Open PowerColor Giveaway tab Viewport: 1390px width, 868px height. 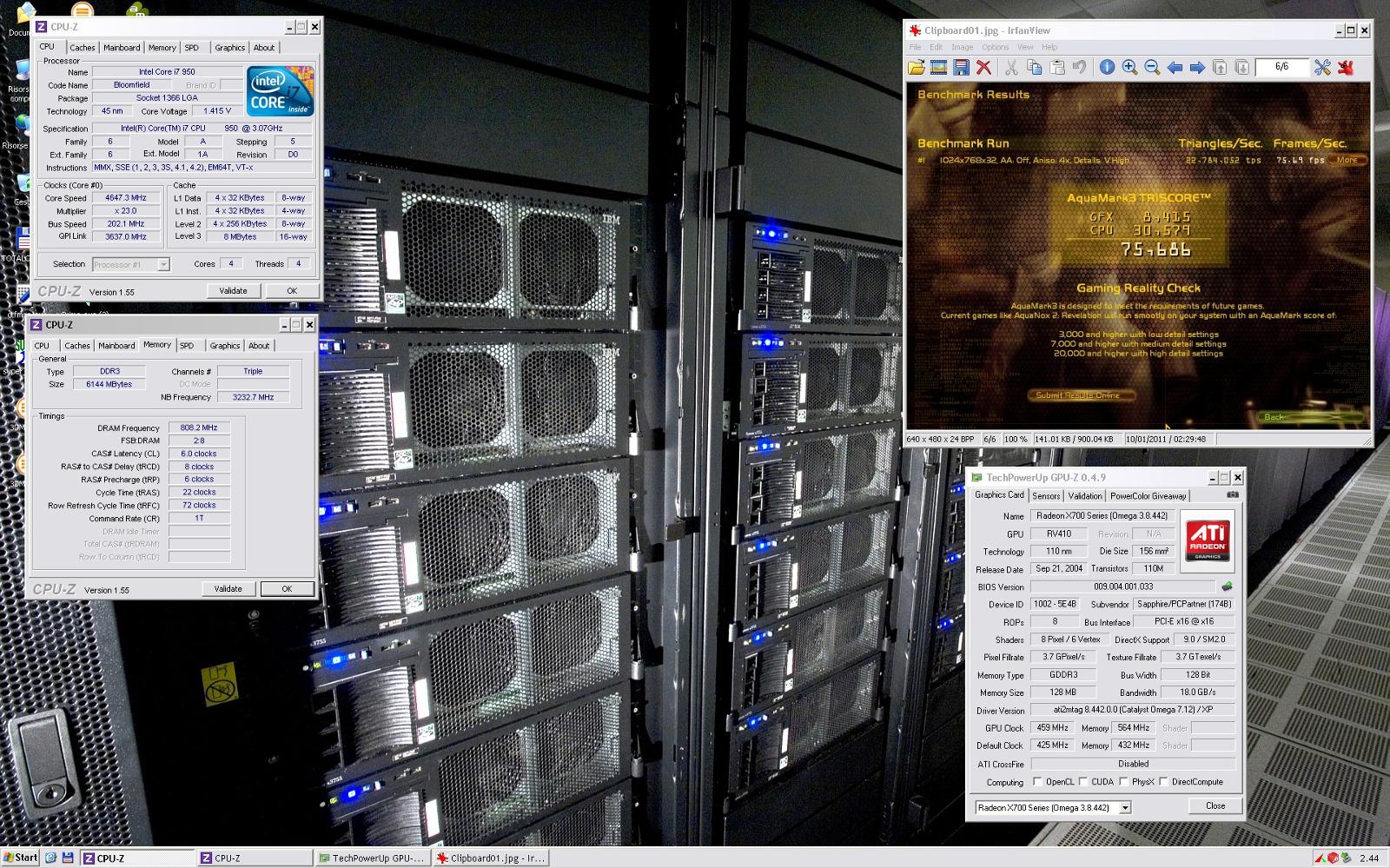pyautogui.click(x=1148, y=496)
